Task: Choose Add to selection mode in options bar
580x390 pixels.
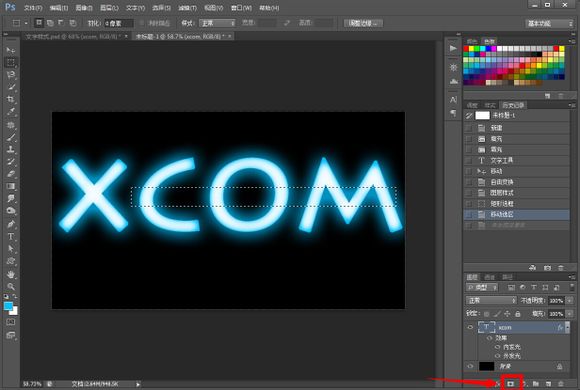Action: 50,23
